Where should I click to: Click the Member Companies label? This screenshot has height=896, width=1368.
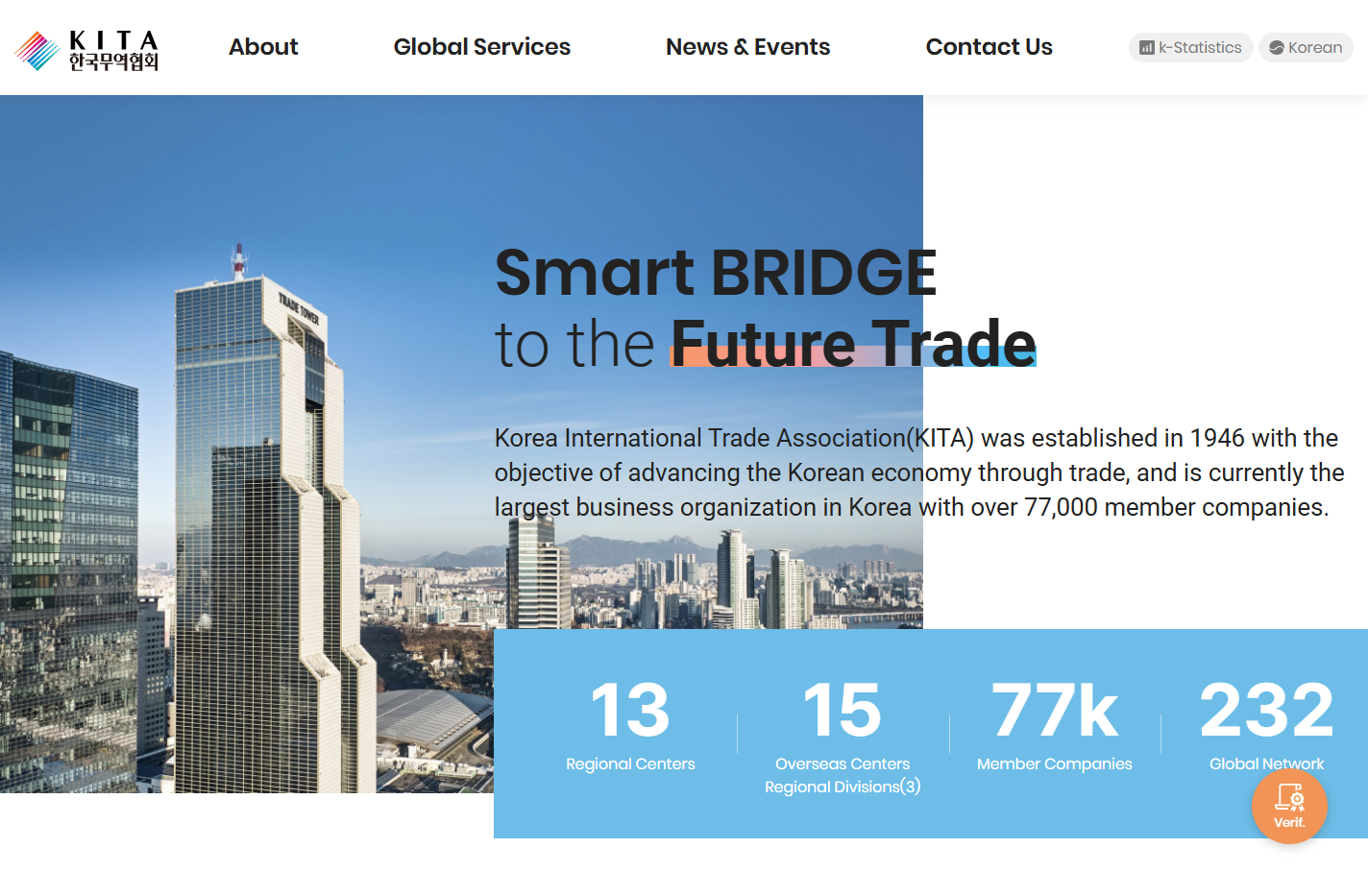coord(1055,763)
